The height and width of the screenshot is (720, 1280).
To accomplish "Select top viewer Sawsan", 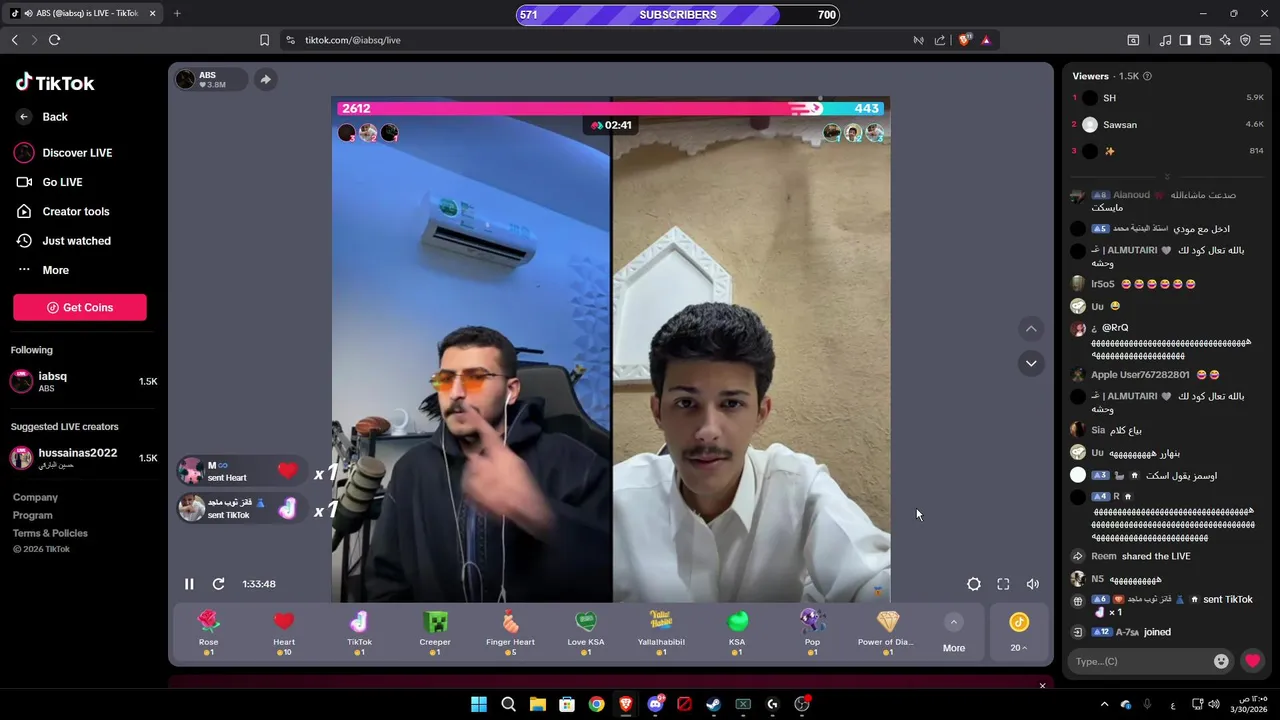I will (1167, 125).
